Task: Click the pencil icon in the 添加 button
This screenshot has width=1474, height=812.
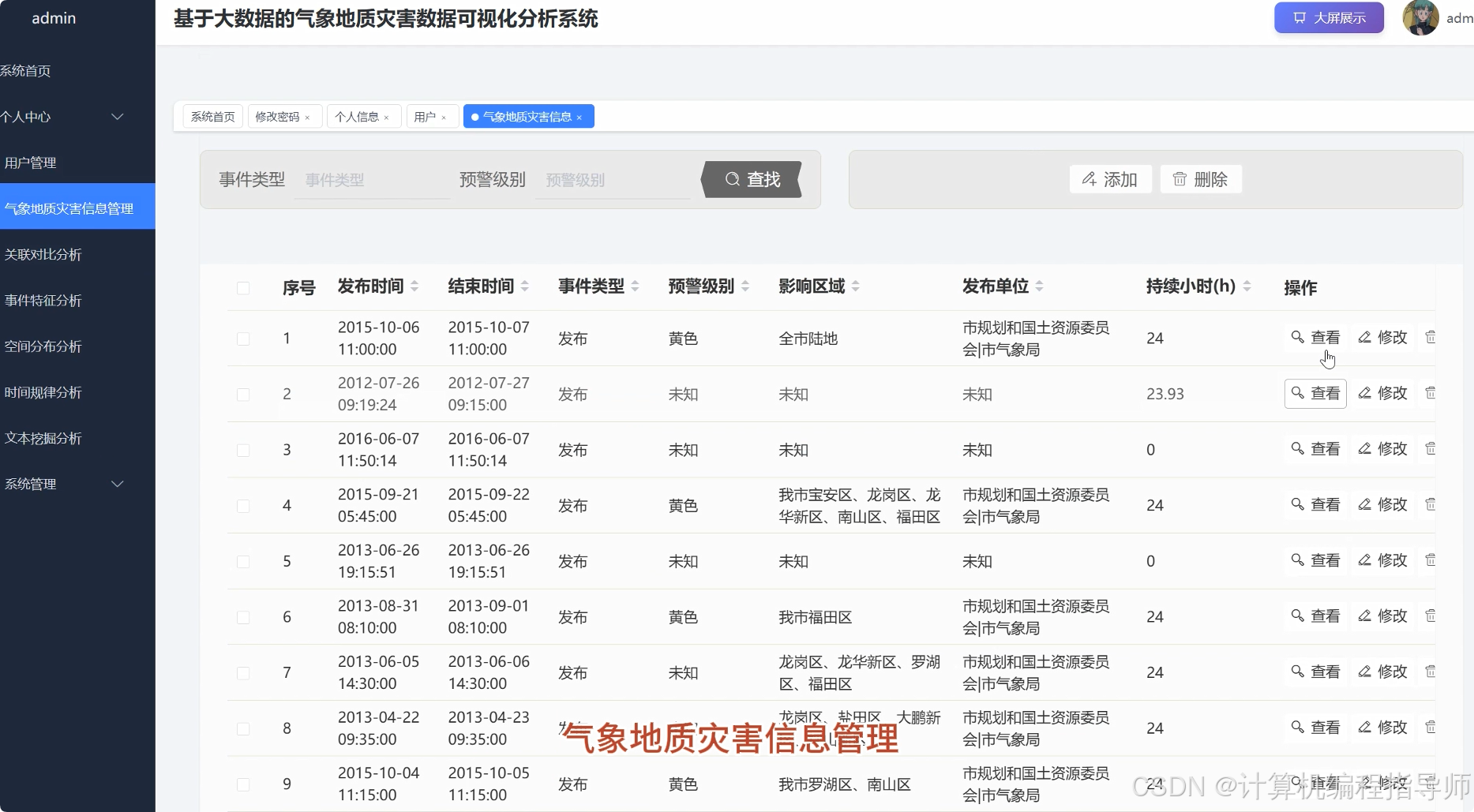Action: 1088,179
